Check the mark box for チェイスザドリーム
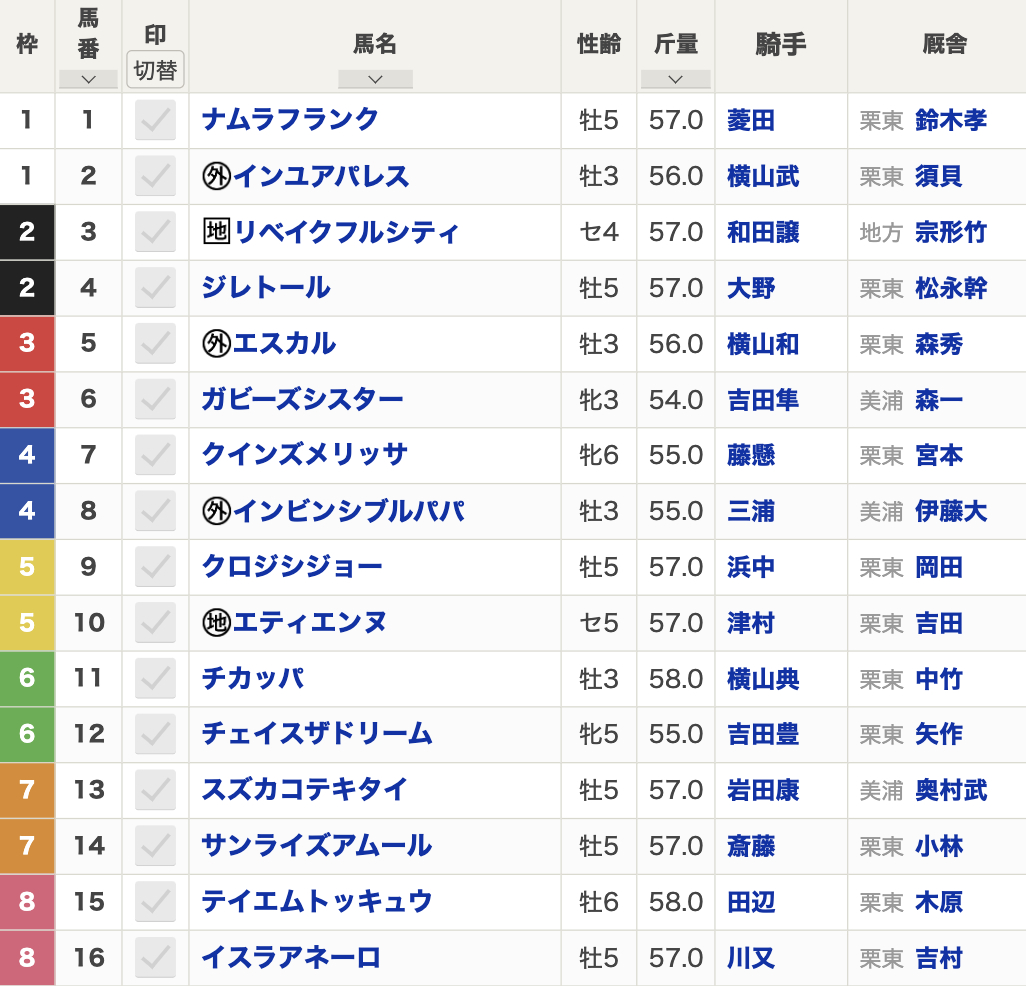The width and height of the screenshot is (1026, 986). (156, 734)
